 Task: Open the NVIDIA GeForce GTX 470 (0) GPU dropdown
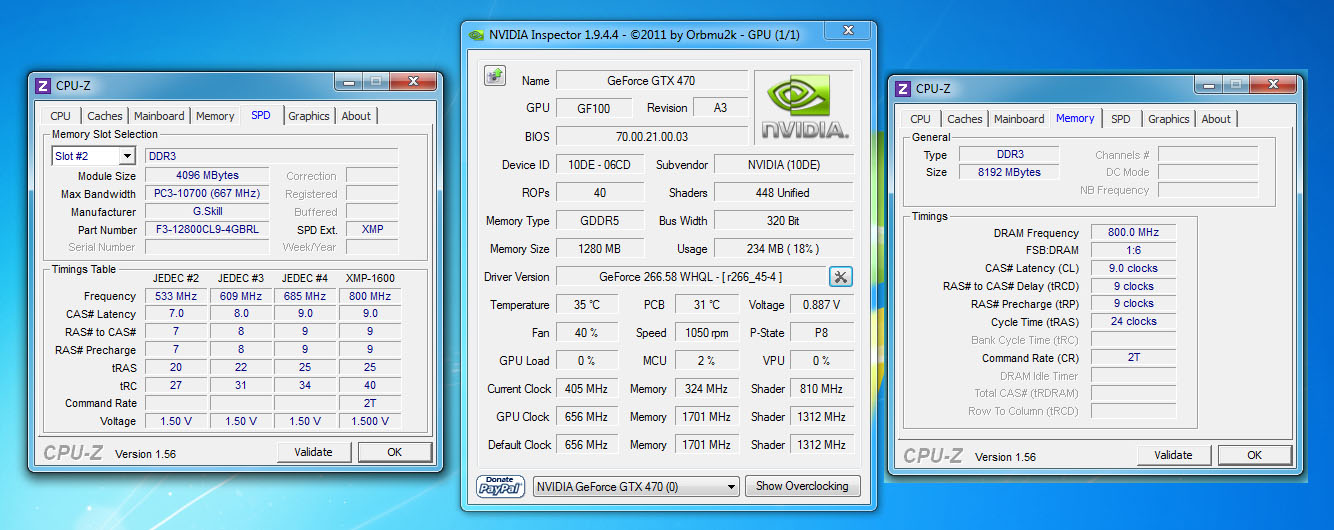tap(636, 487)
